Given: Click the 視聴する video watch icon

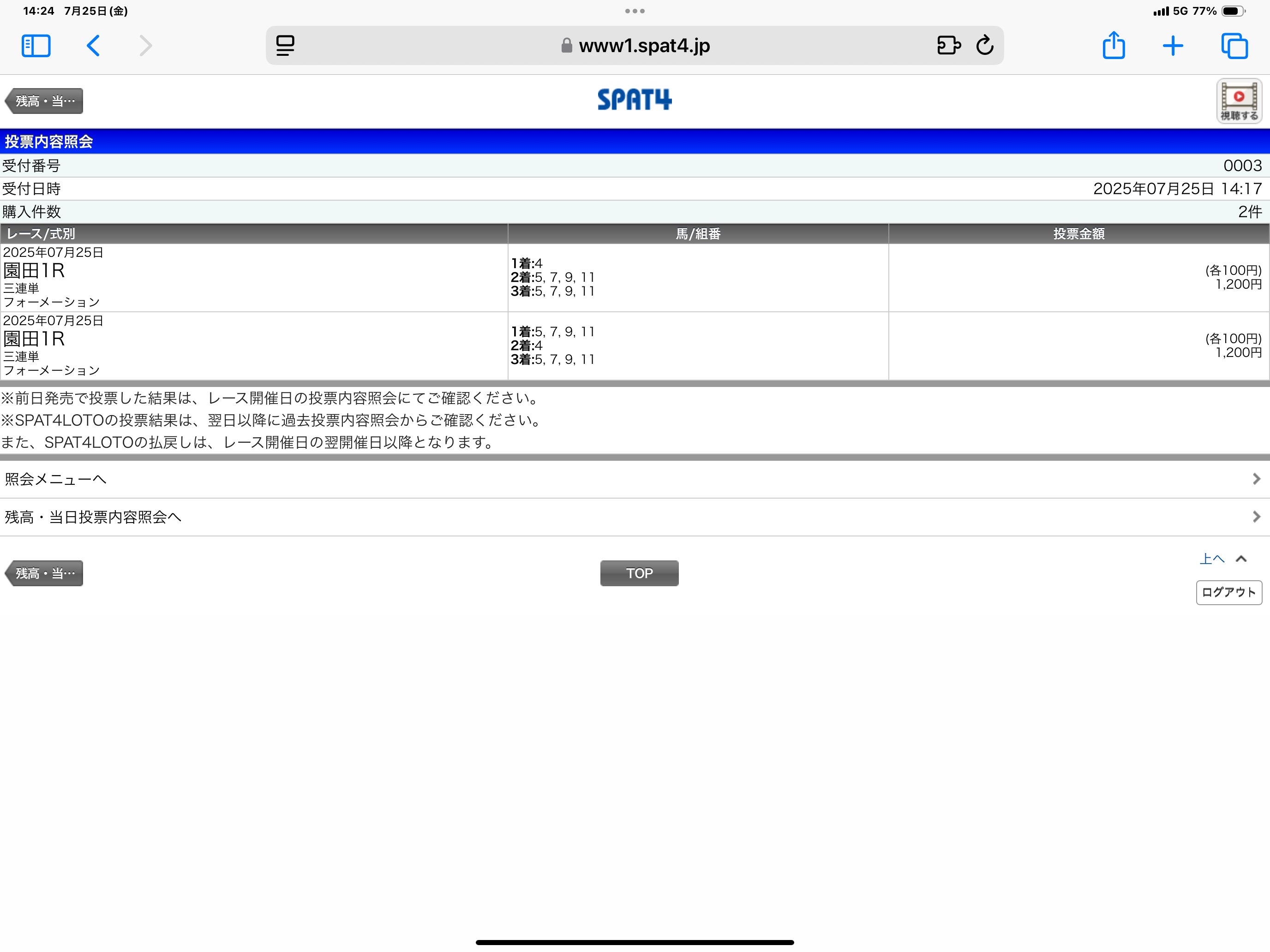Looking at the screenshot, I should (1239, 101).
